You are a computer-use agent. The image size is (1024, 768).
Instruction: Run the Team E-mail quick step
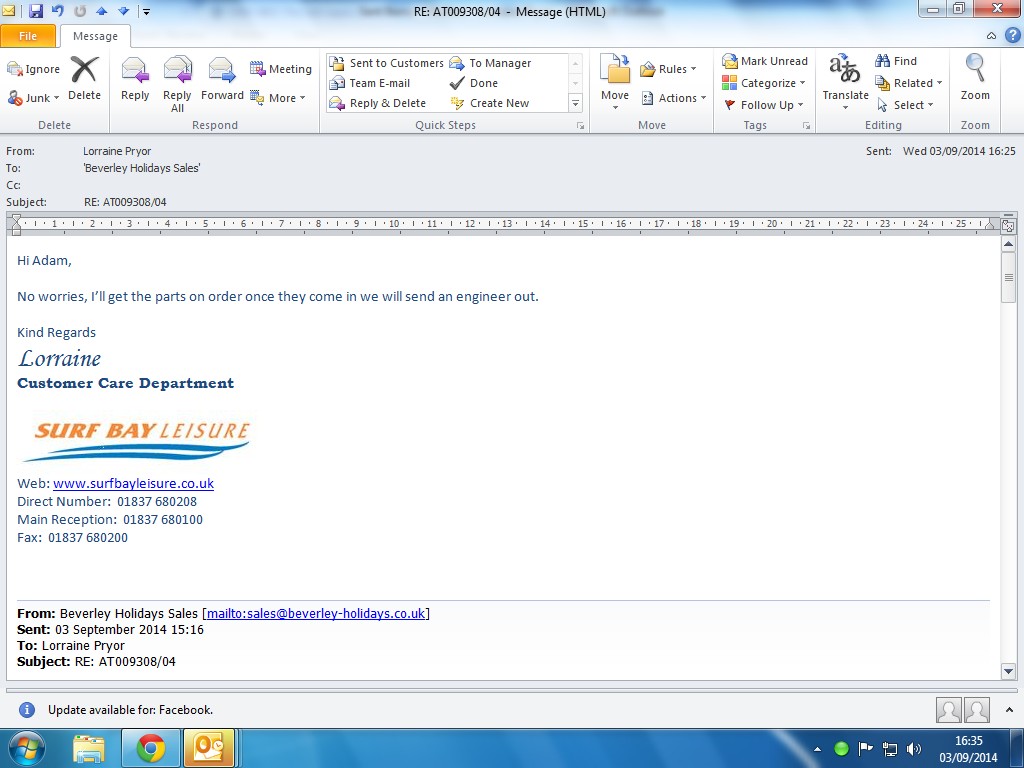coord(370,83)
